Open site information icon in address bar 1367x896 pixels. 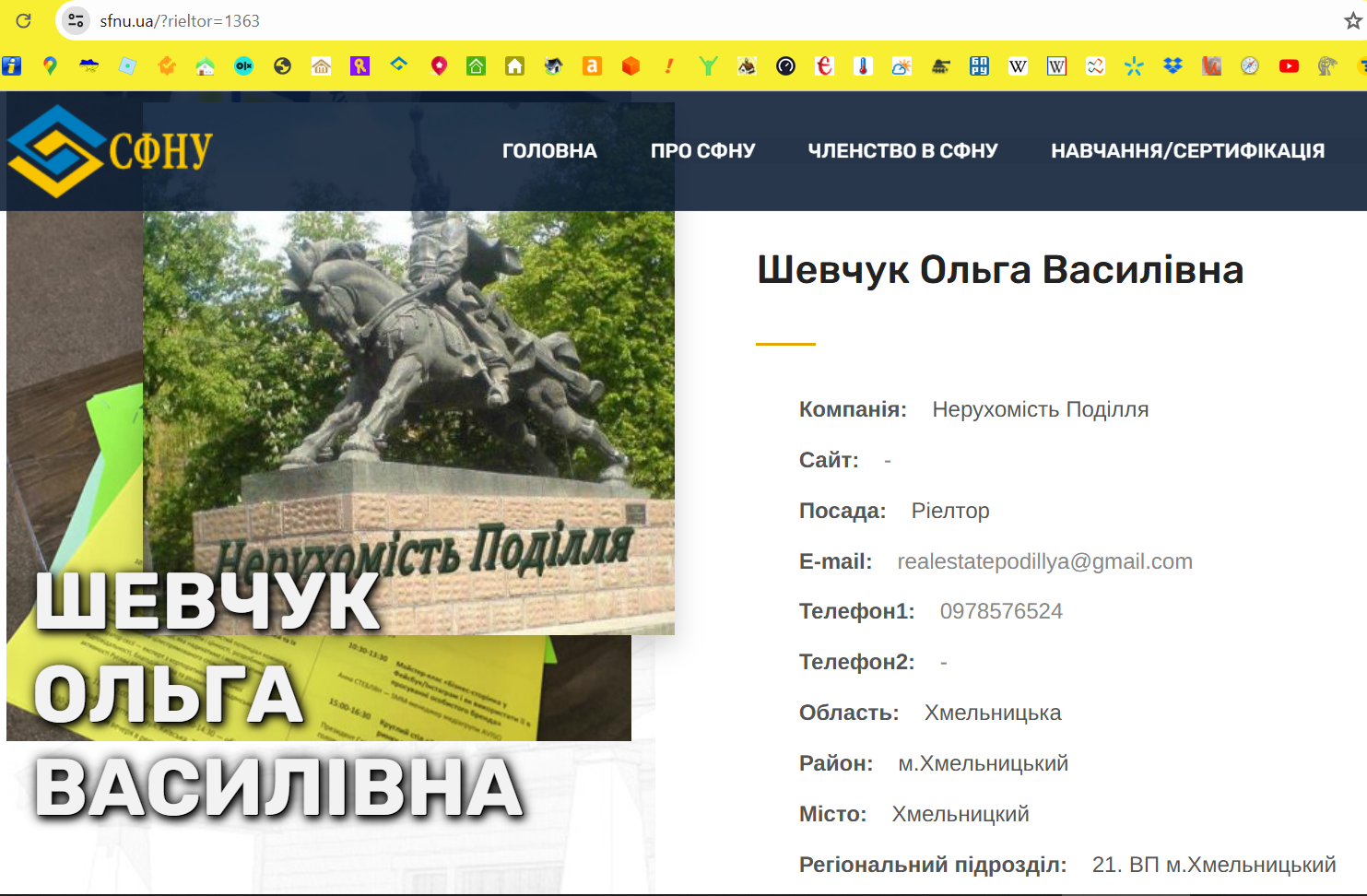pos(77,20)
